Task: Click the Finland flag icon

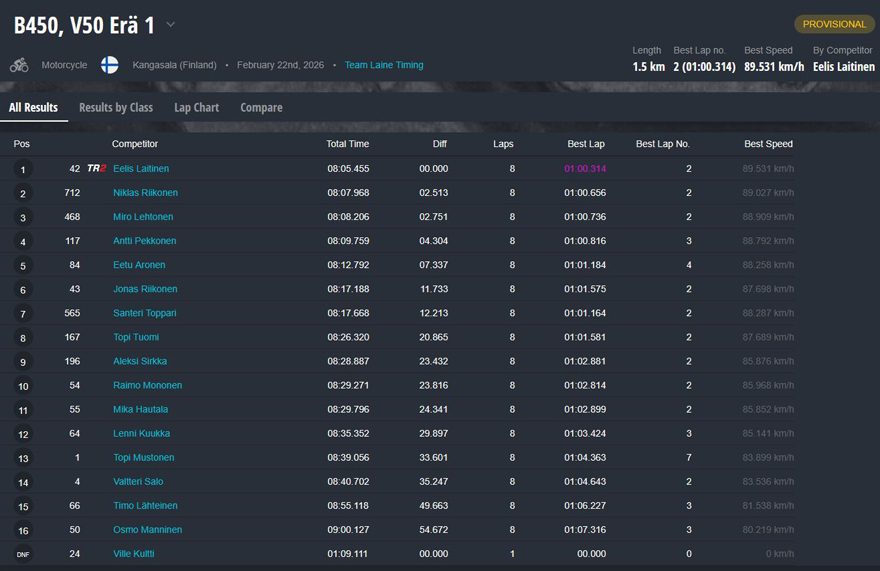Action: click(x=109, y=65)
